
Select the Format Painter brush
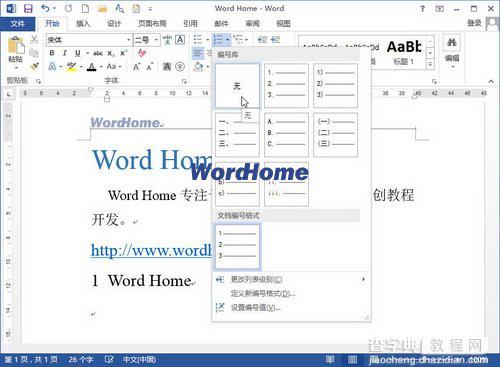34,66
